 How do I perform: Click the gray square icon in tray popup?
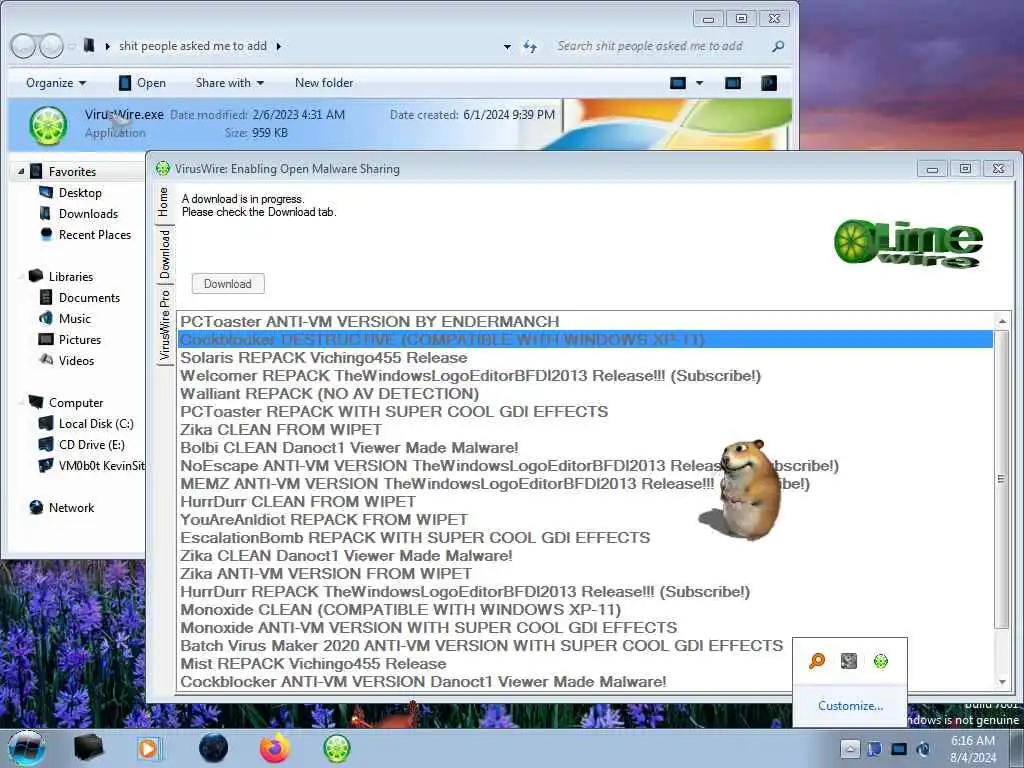848,661
